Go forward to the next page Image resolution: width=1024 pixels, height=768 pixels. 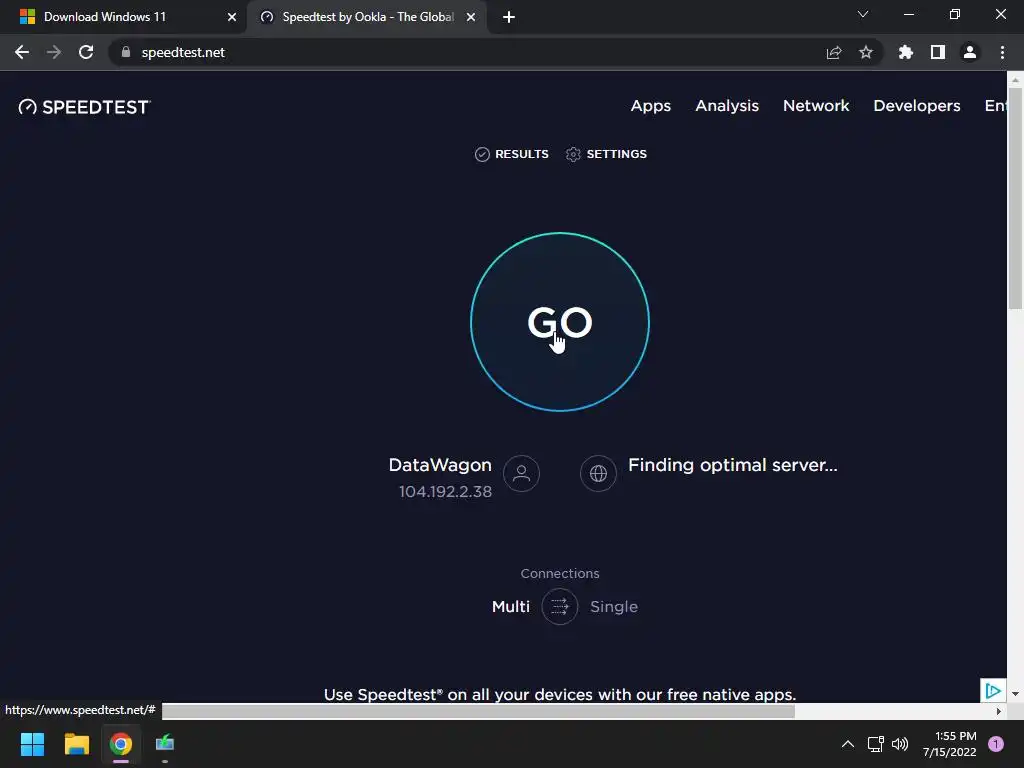pos(54,52)
